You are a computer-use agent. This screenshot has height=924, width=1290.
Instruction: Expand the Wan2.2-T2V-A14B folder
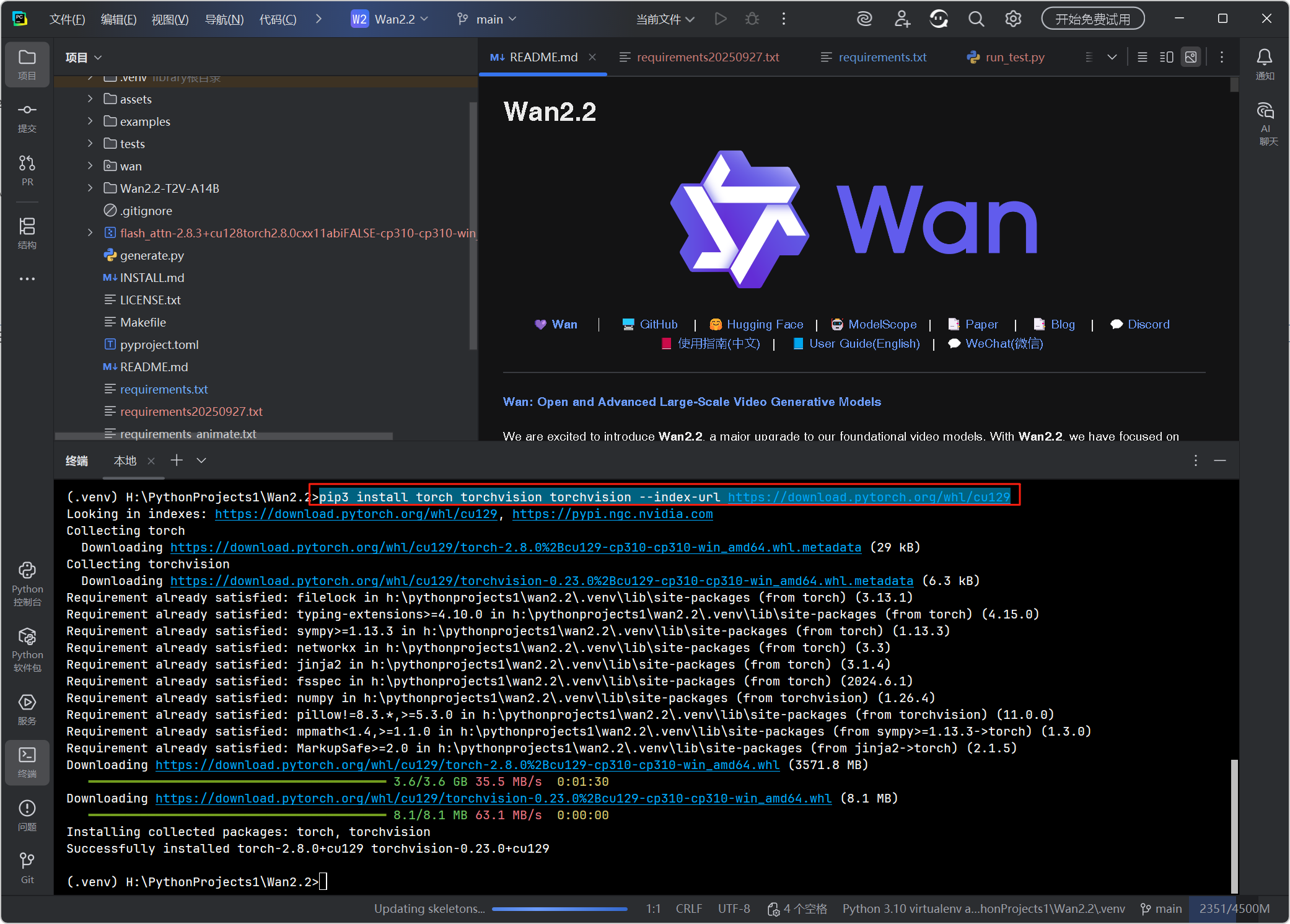pos(90,188)
